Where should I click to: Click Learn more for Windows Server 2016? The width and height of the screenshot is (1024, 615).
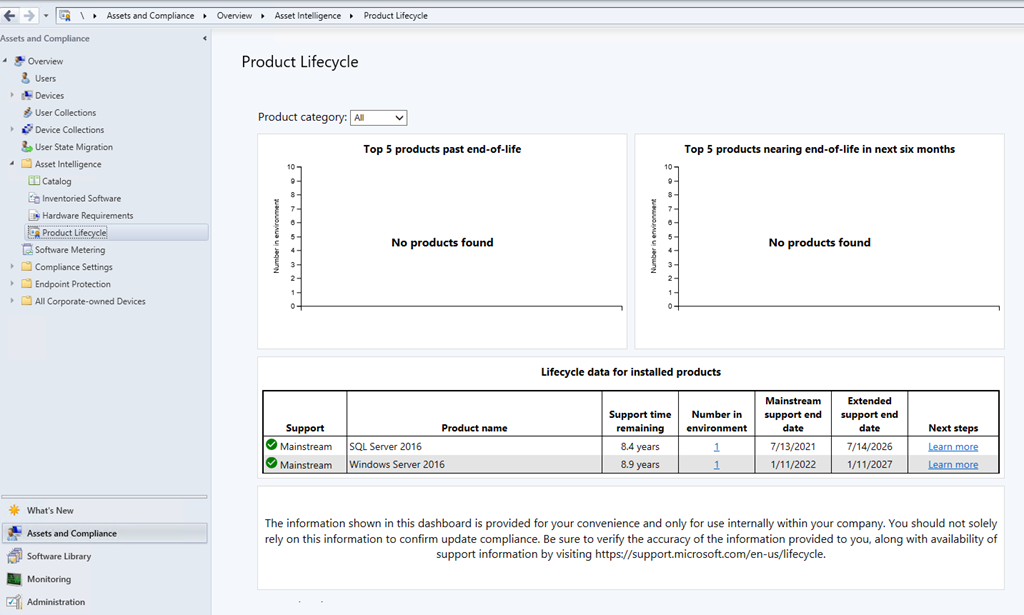953,465
